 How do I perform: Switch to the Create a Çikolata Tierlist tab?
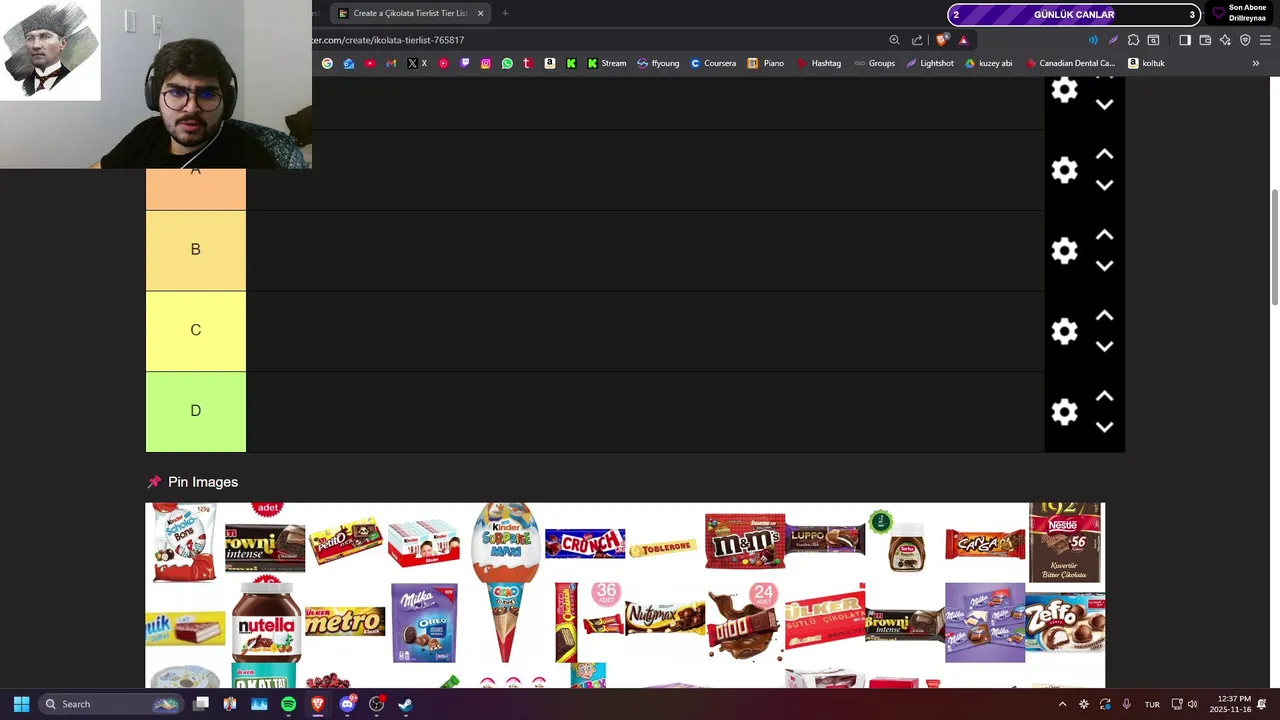point(410,13)
